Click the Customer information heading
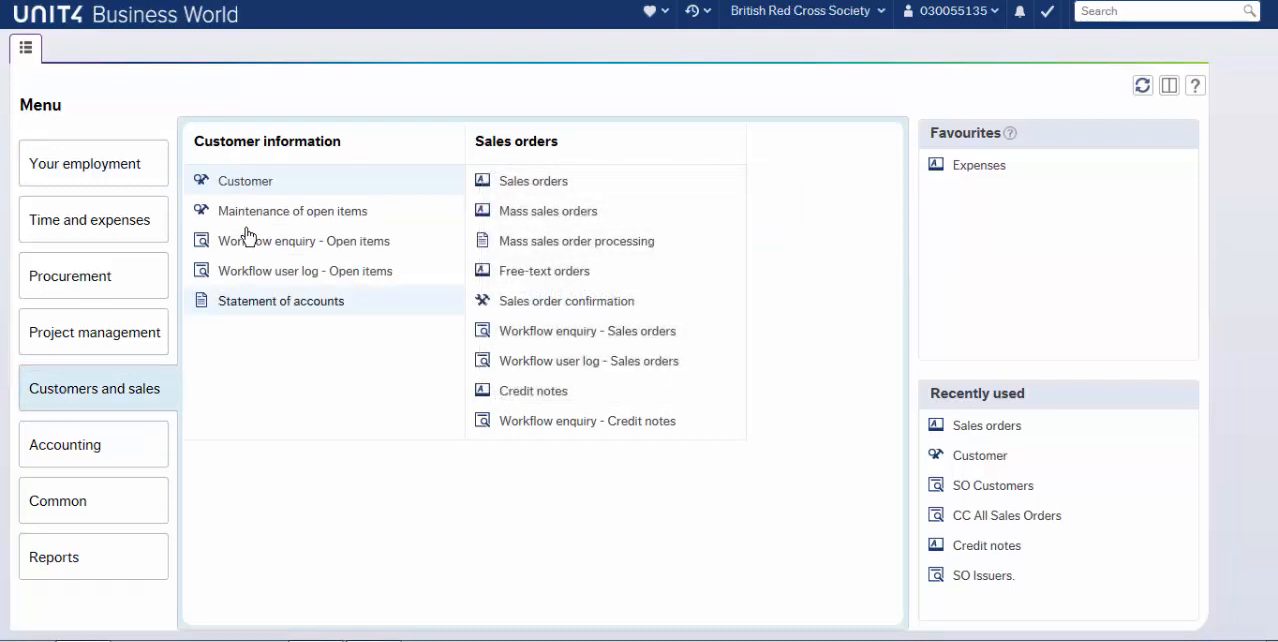 point(267,141)
